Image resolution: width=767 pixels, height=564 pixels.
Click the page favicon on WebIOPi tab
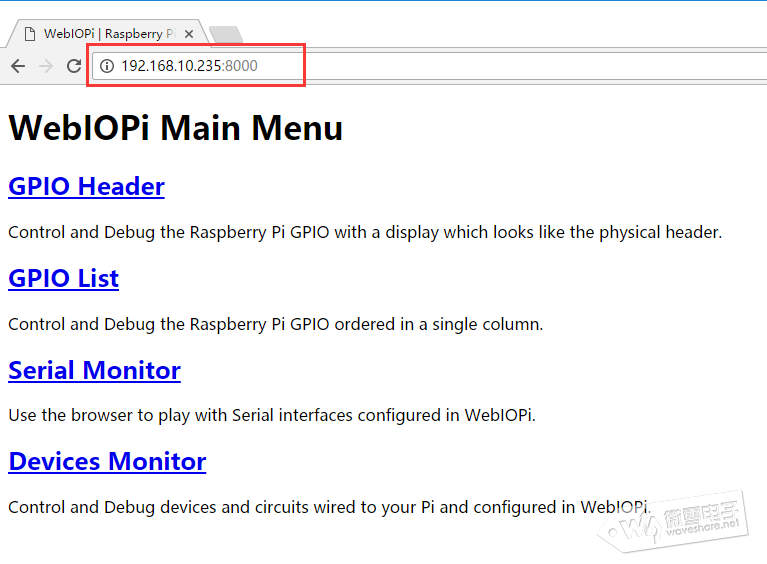(x=30, y=34)
